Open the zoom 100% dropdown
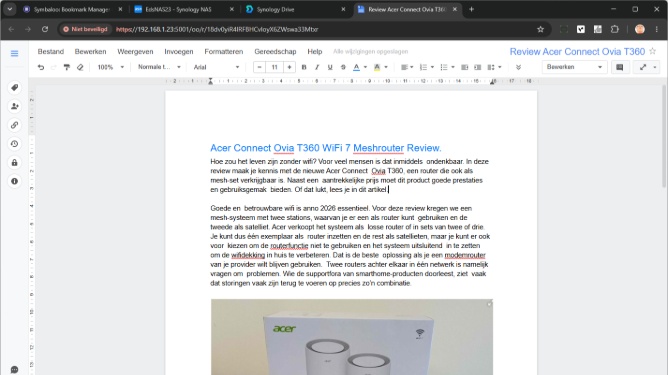Screen dimensions: 668x375 110,67
